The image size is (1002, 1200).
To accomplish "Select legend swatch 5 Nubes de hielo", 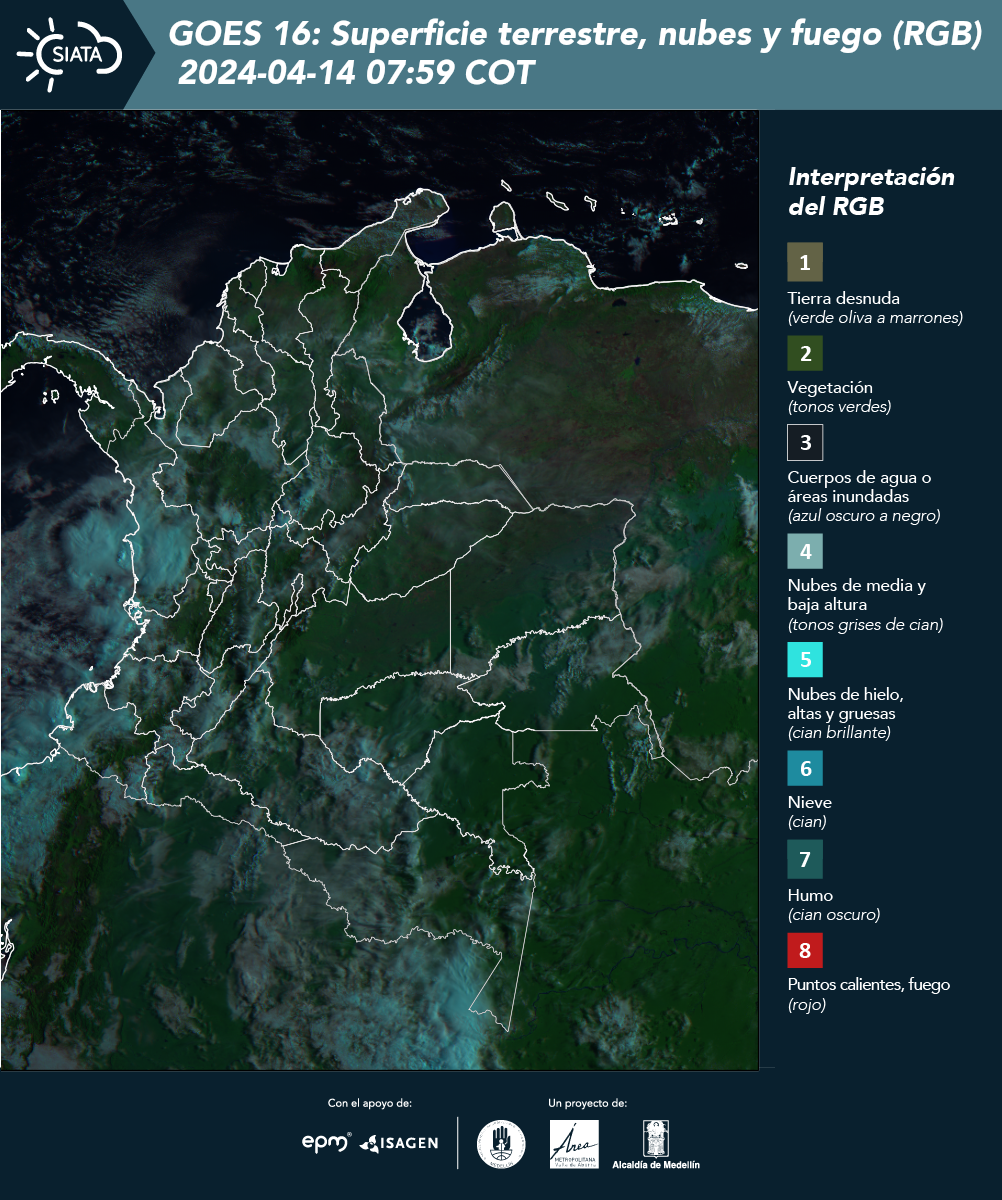I will (805, 659).
